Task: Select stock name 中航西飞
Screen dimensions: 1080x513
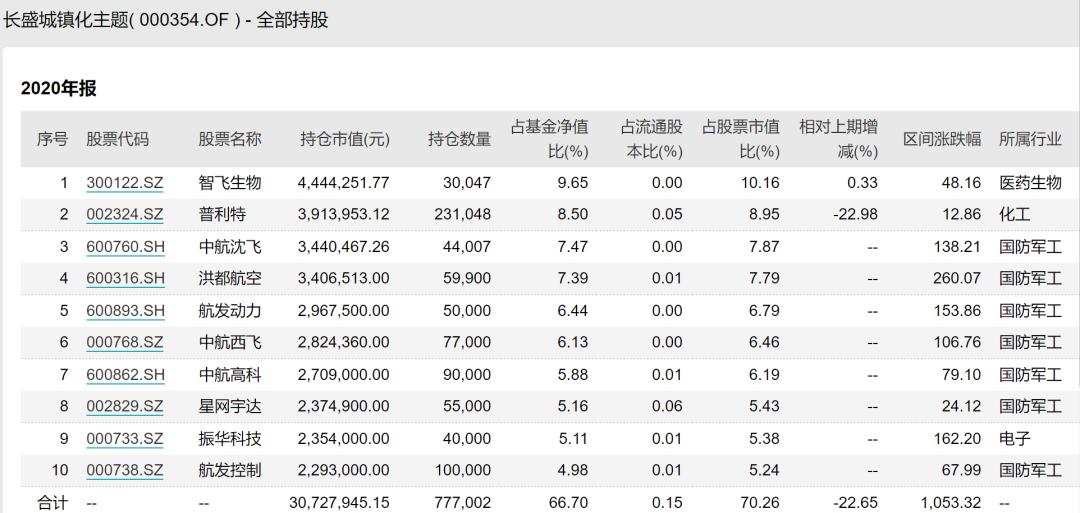Action: [230, 342]
